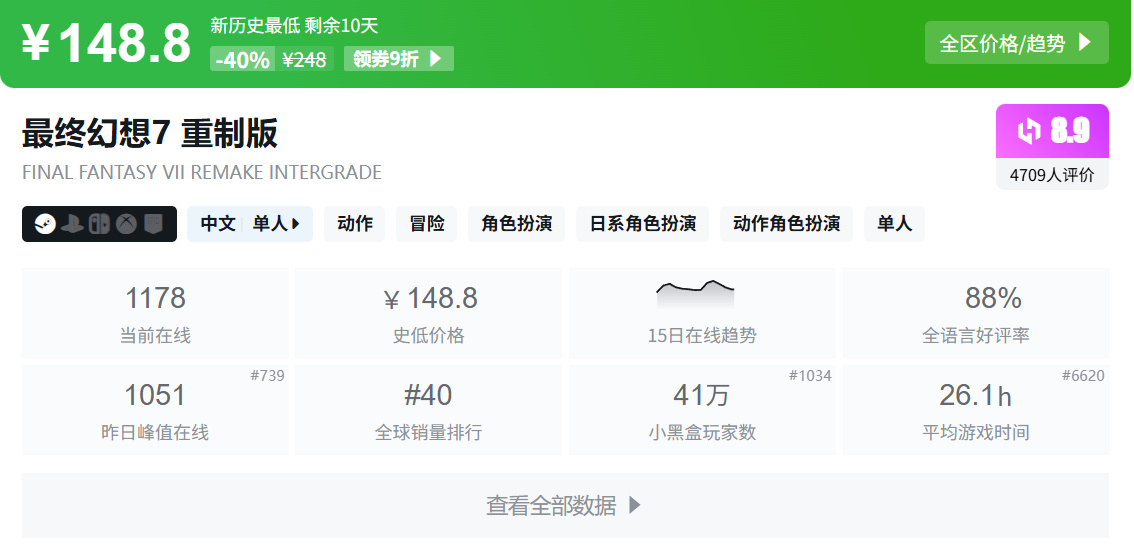Image resolution: width=1134 pixels, height=559 pixels.
Task: Click the 26.1h 平均游戏时间 stat
Action: coord(976,410)
